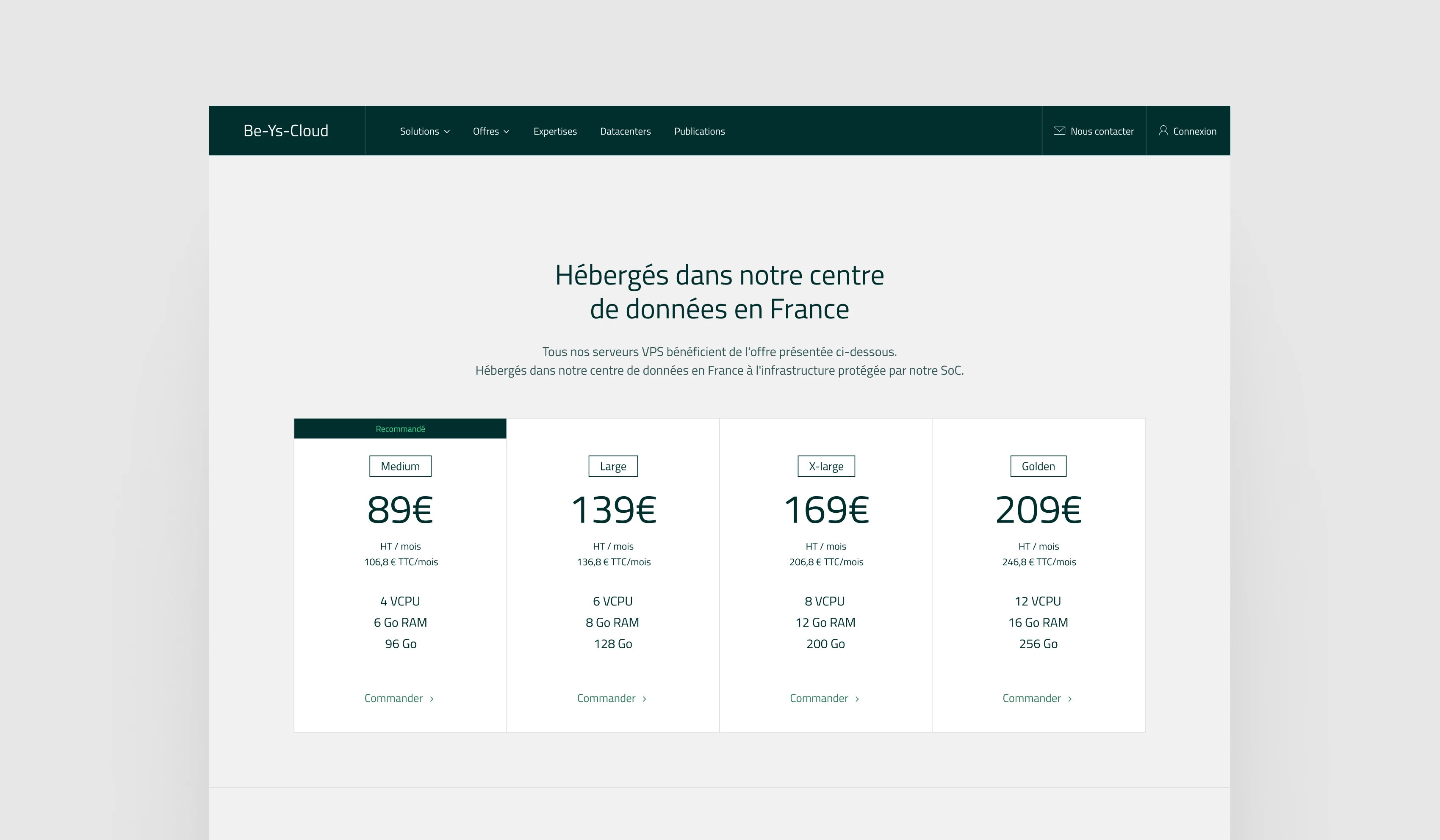Select the Large plan badge
Screen dimensions: 1440x840
612,466
